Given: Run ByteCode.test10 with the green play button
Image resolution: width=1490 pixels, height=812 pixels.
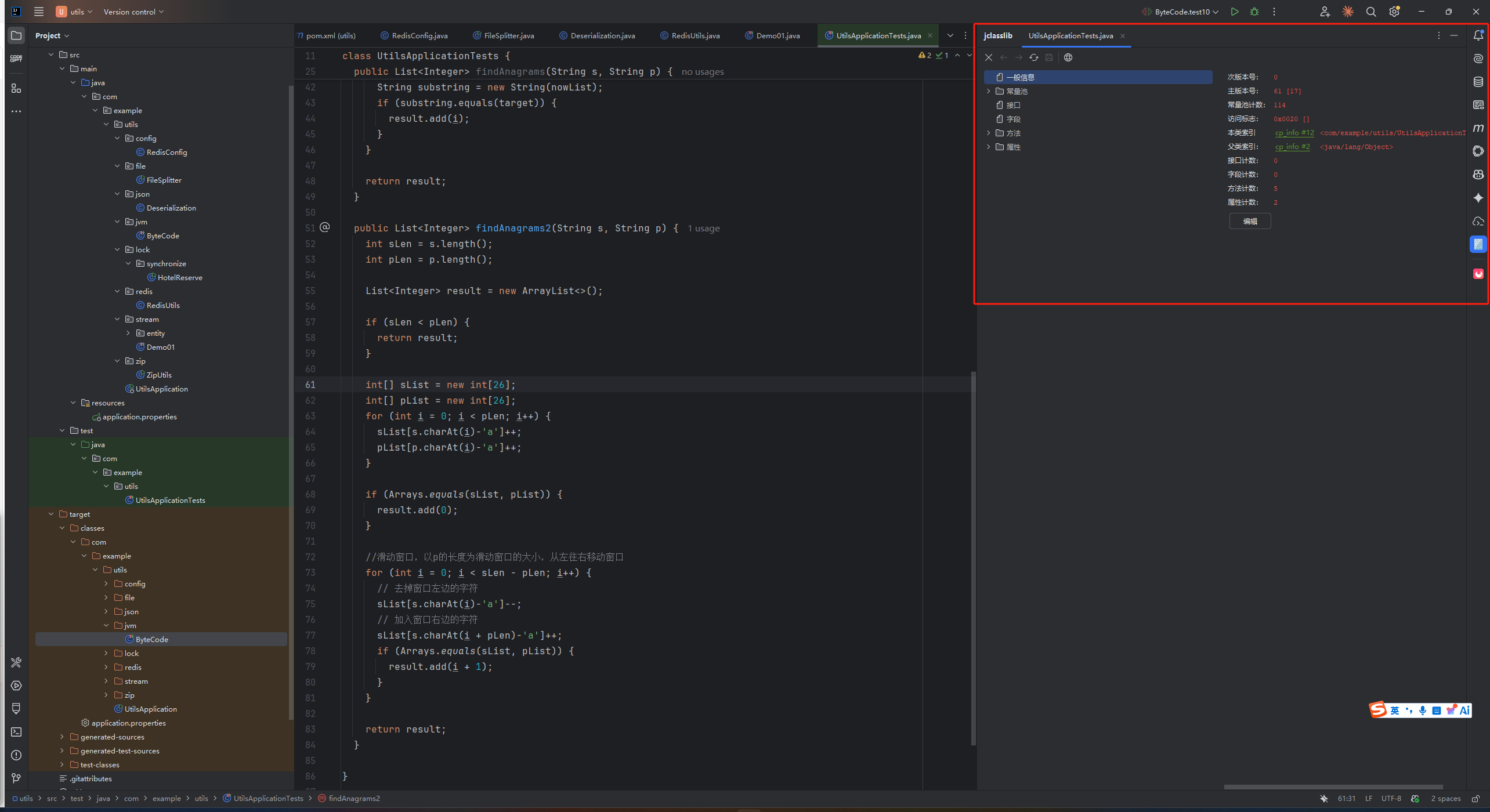Looking at the screenshot, I should (1235, 12).
